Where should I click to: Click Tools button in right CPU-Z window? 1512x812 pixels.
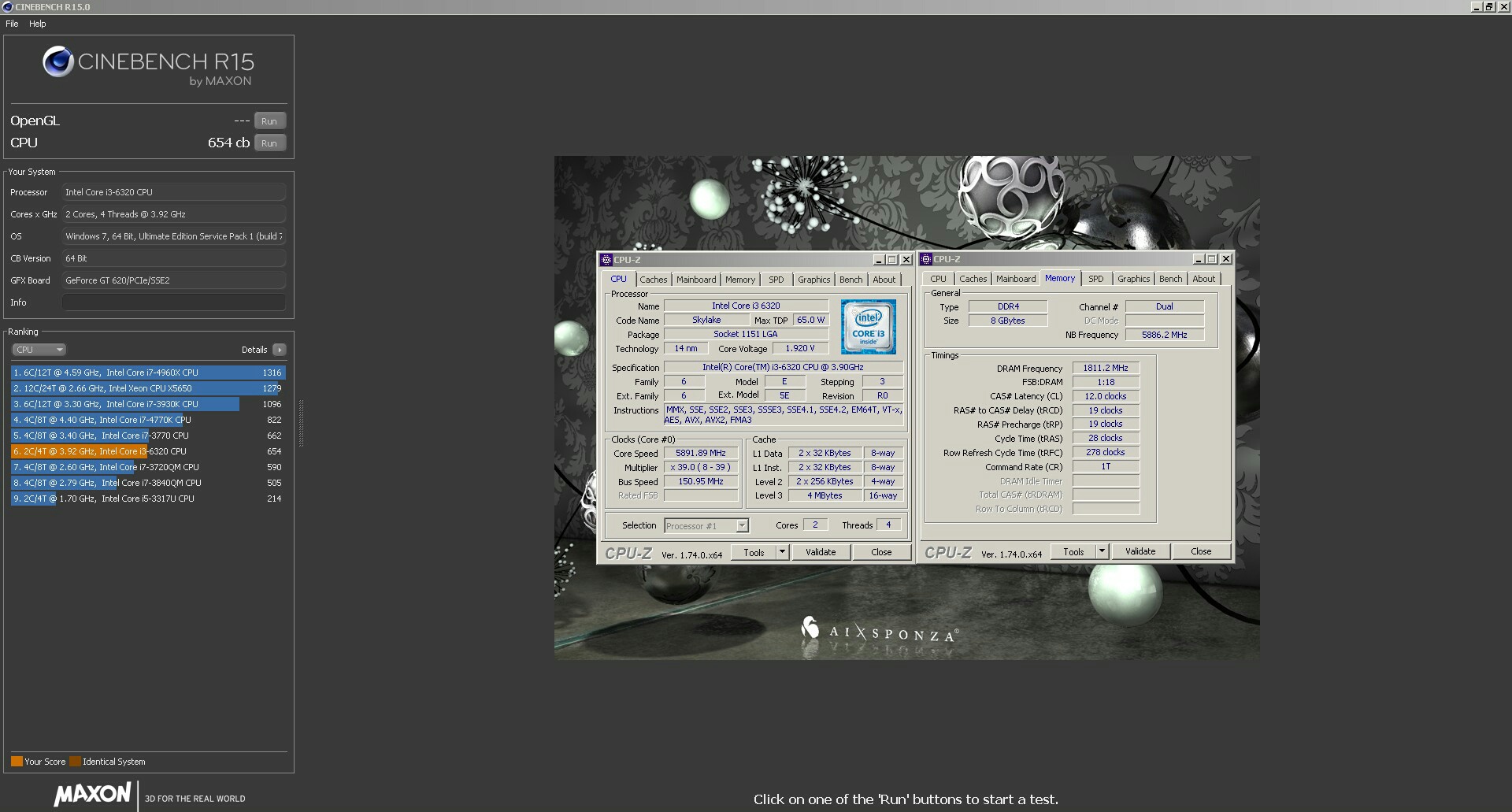pyautogui.click(x=1073, y=552)
